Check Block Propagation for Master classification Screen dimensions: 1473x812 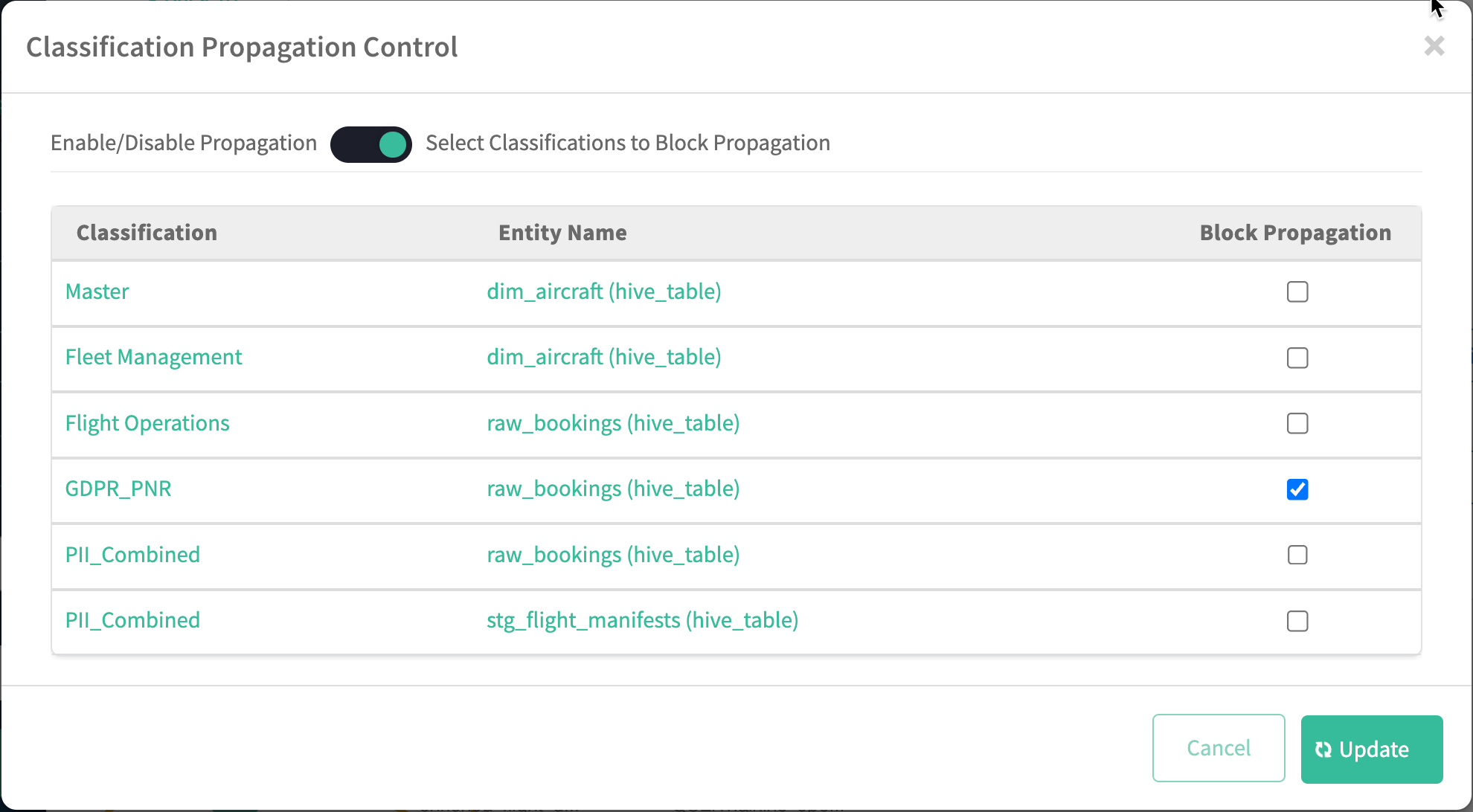coord(1297,291)
